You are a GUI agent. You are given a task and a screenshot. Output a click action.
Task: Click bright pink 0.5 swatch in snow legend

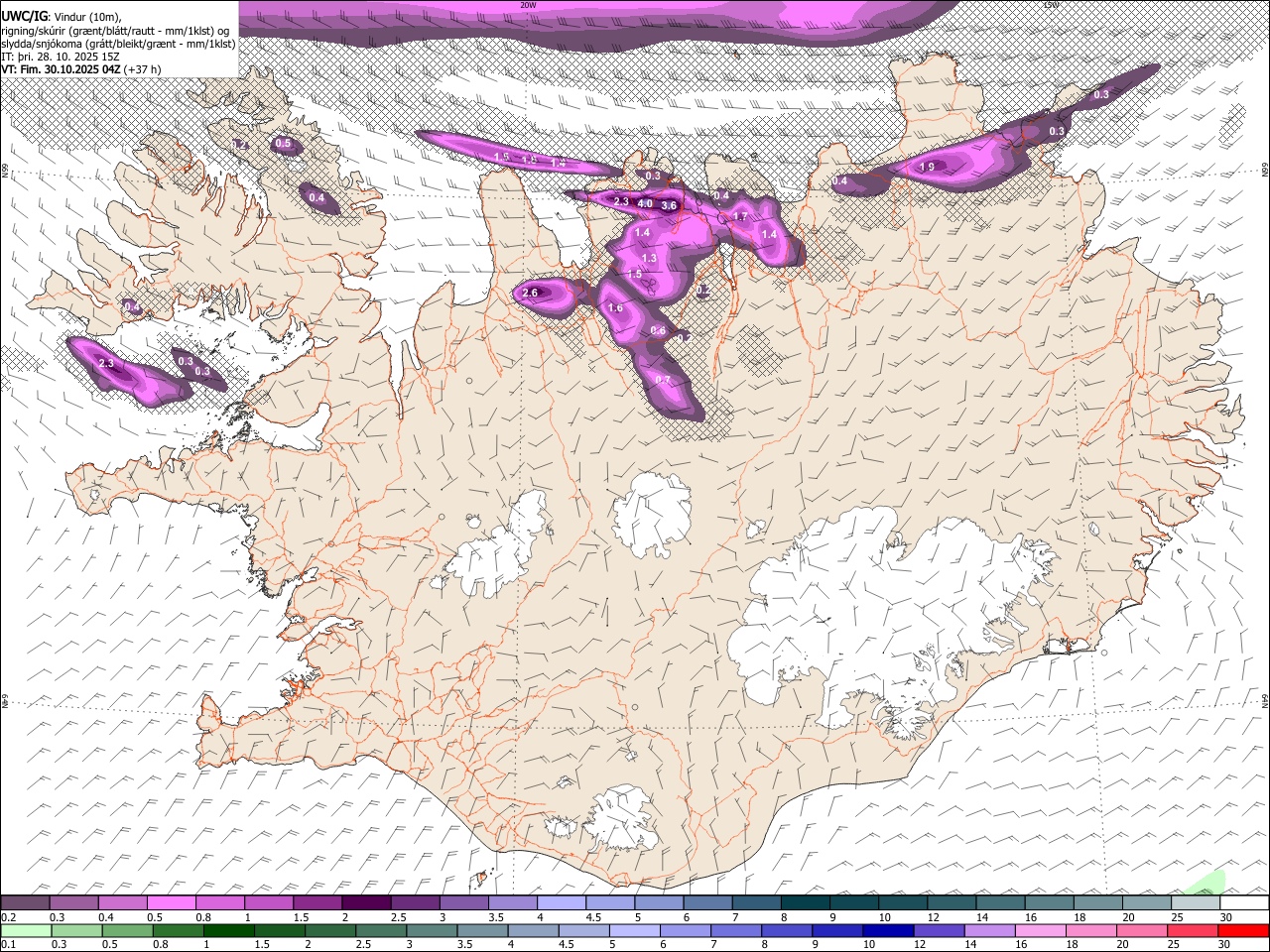click(171, 903)
